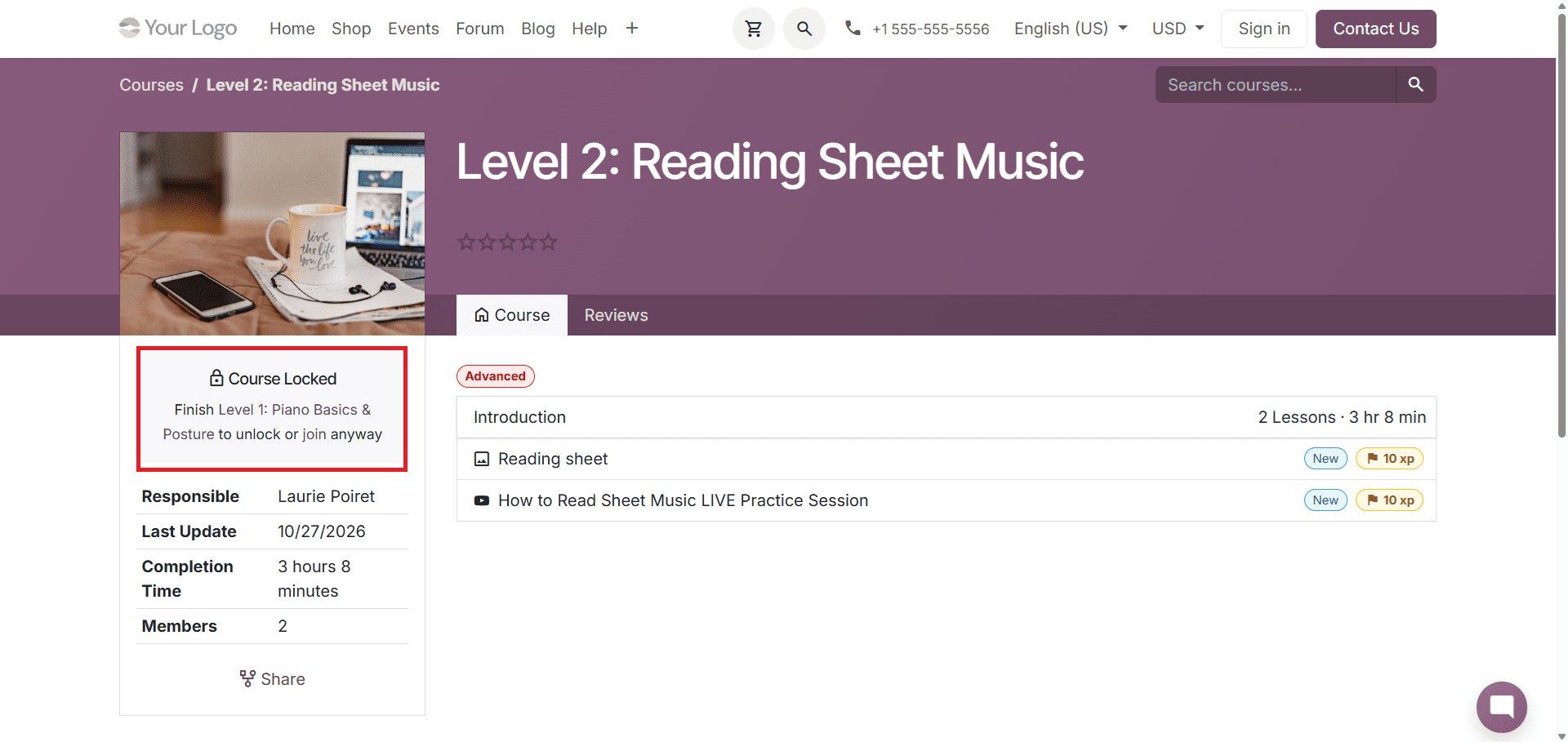Screen dimensions: 1568x742
Task: Click the Last Update date 10/27/2026
Action: (322, 531)
